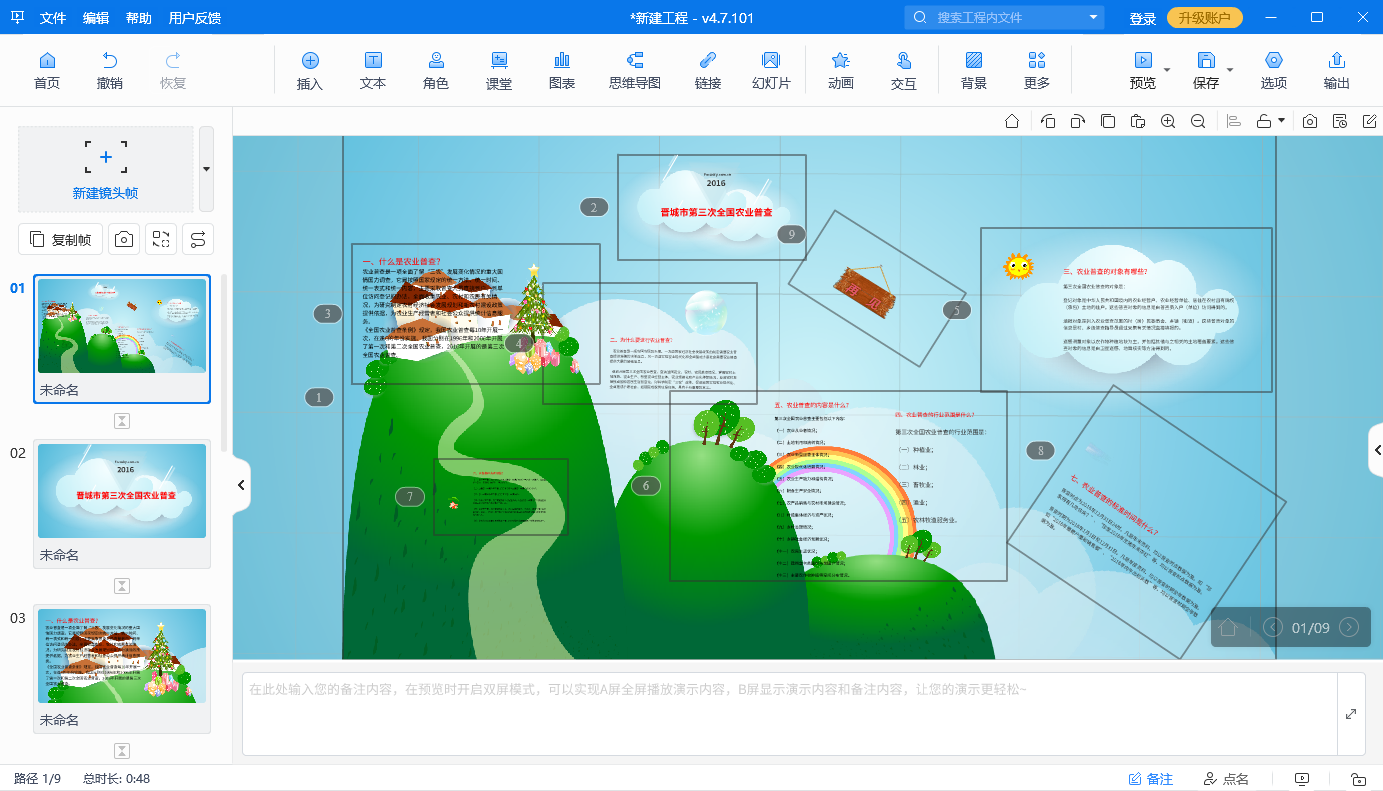The image size is (1383, 791).
Task: Open the 幻灯片 slideshow tool
Action: click(771, 70)
